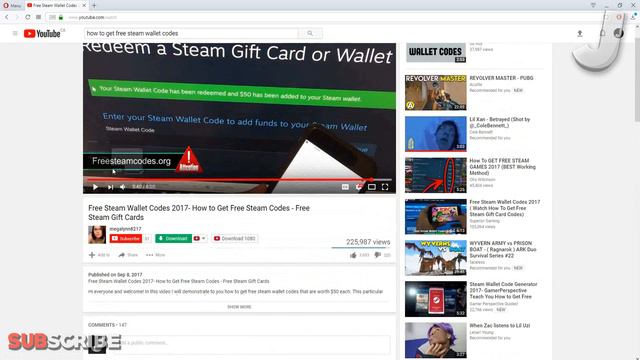640x360 pixels.
Task: Open video player settings gear
Action: coord(359,187)
